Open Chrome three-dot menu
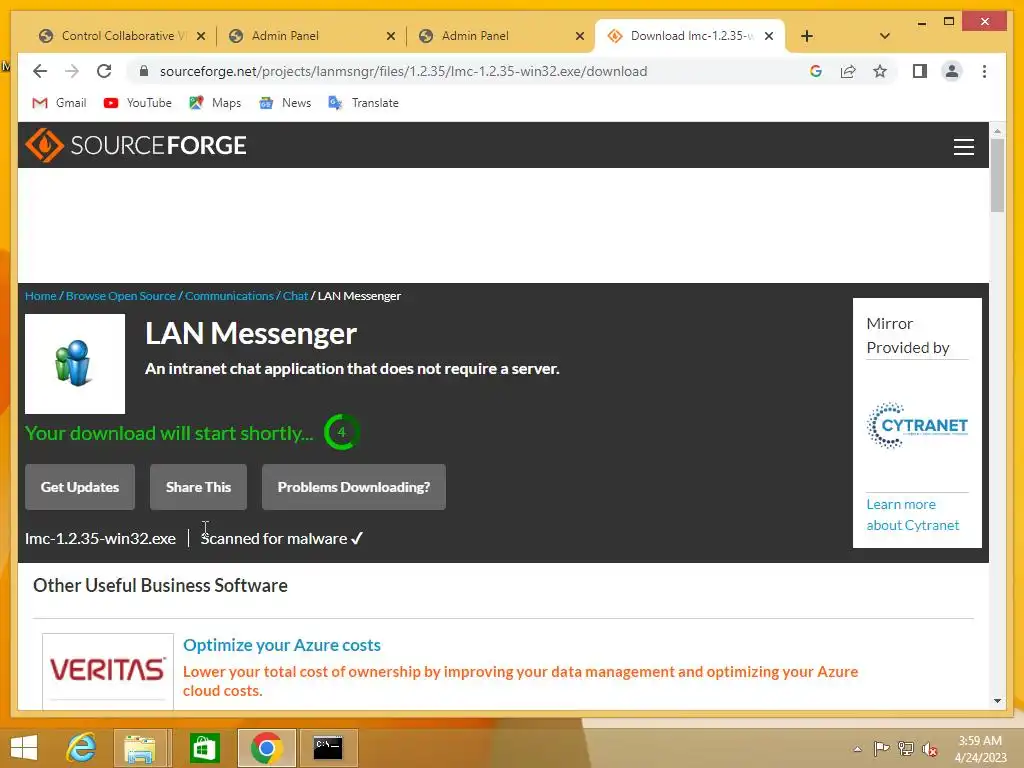 pos(984,71)
